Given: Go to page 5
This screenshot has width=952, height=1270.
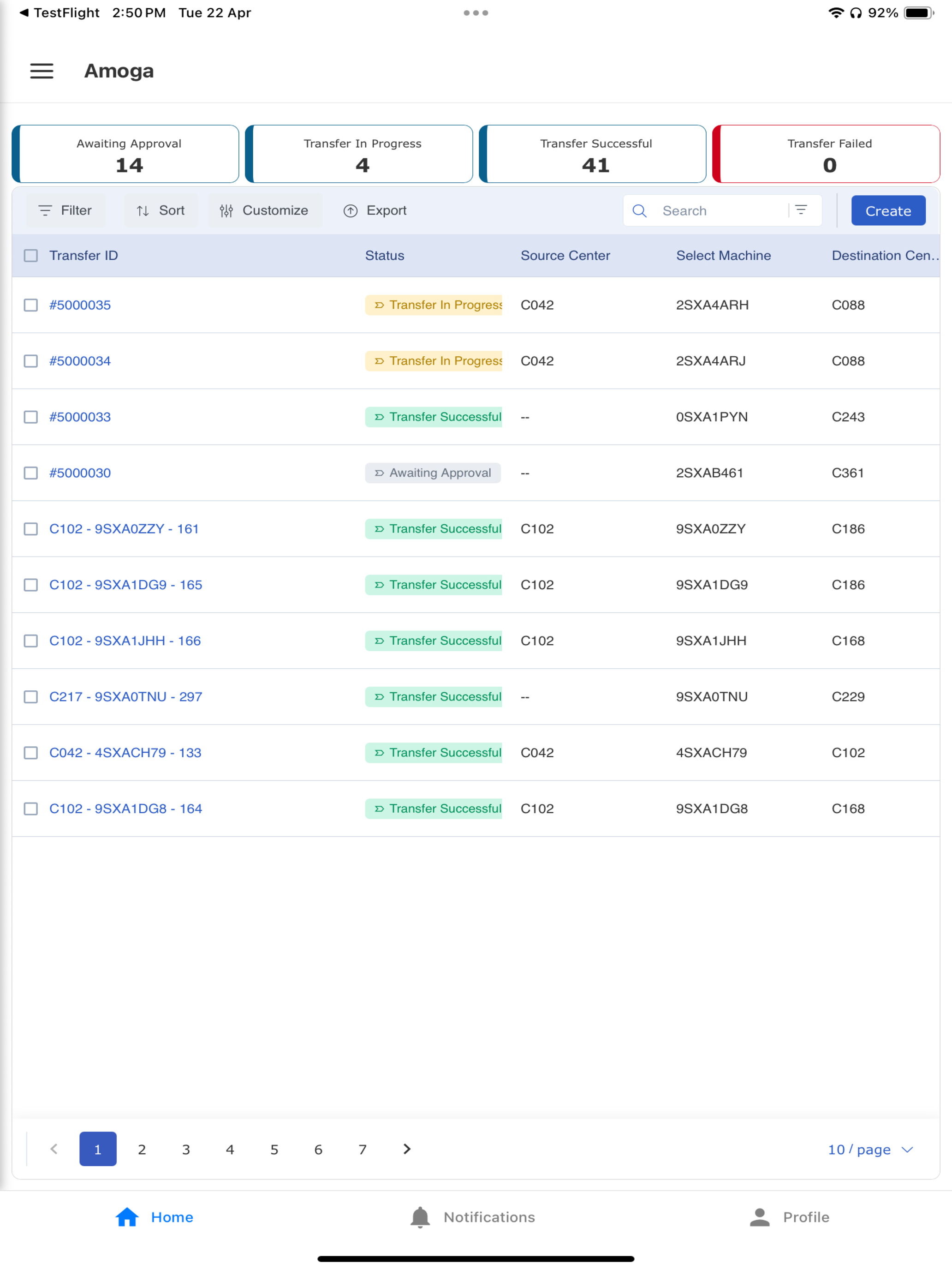Looking at the screenshot, I should pos(274,1149).
